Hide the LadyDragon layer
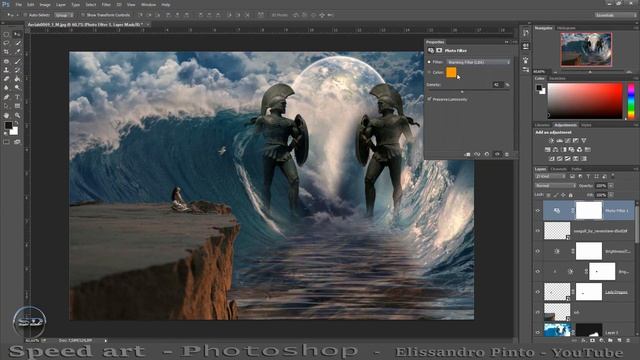The height and width of the screenshot is (360, 640). pyautogui.click(x=538, y=292)
